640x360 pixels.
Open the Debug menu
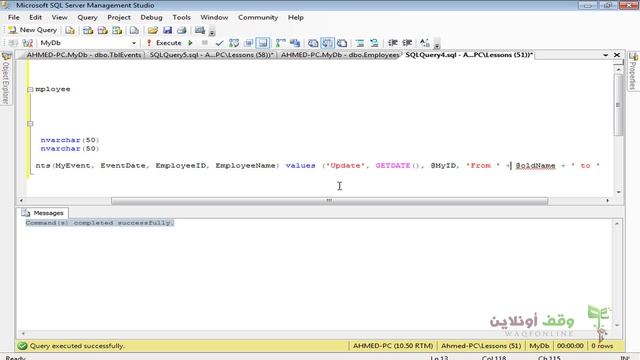(x=151, y=18)
